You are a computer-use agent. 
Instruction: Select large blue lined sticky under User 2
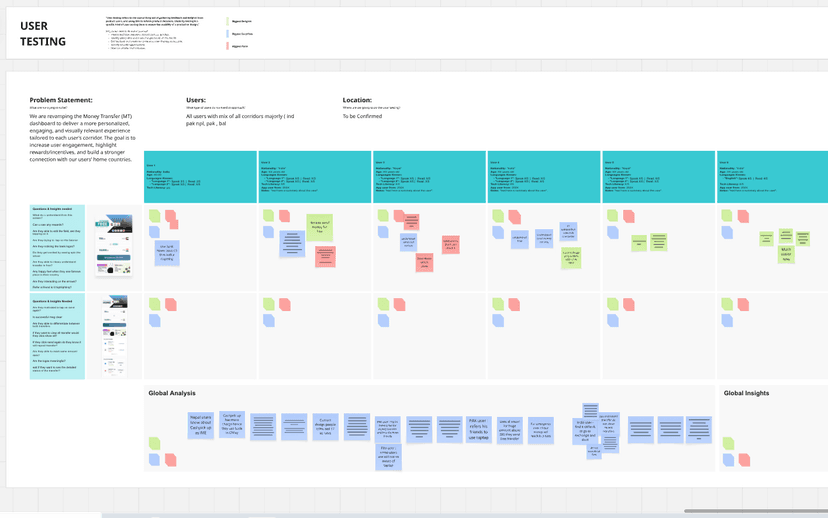(x=292, y=243)
